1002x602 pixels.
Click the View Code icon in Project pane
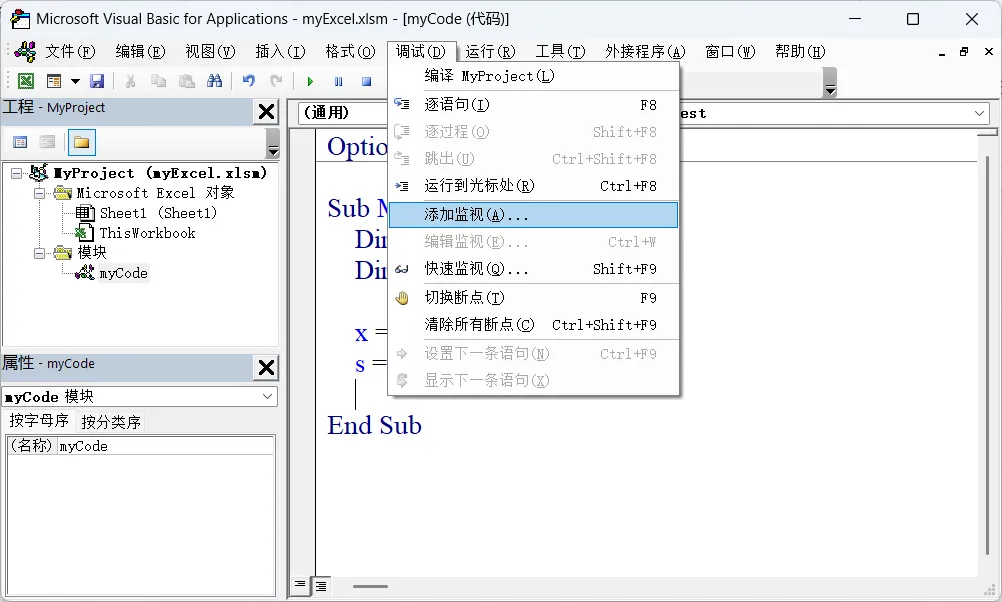(x=20, y=143)
